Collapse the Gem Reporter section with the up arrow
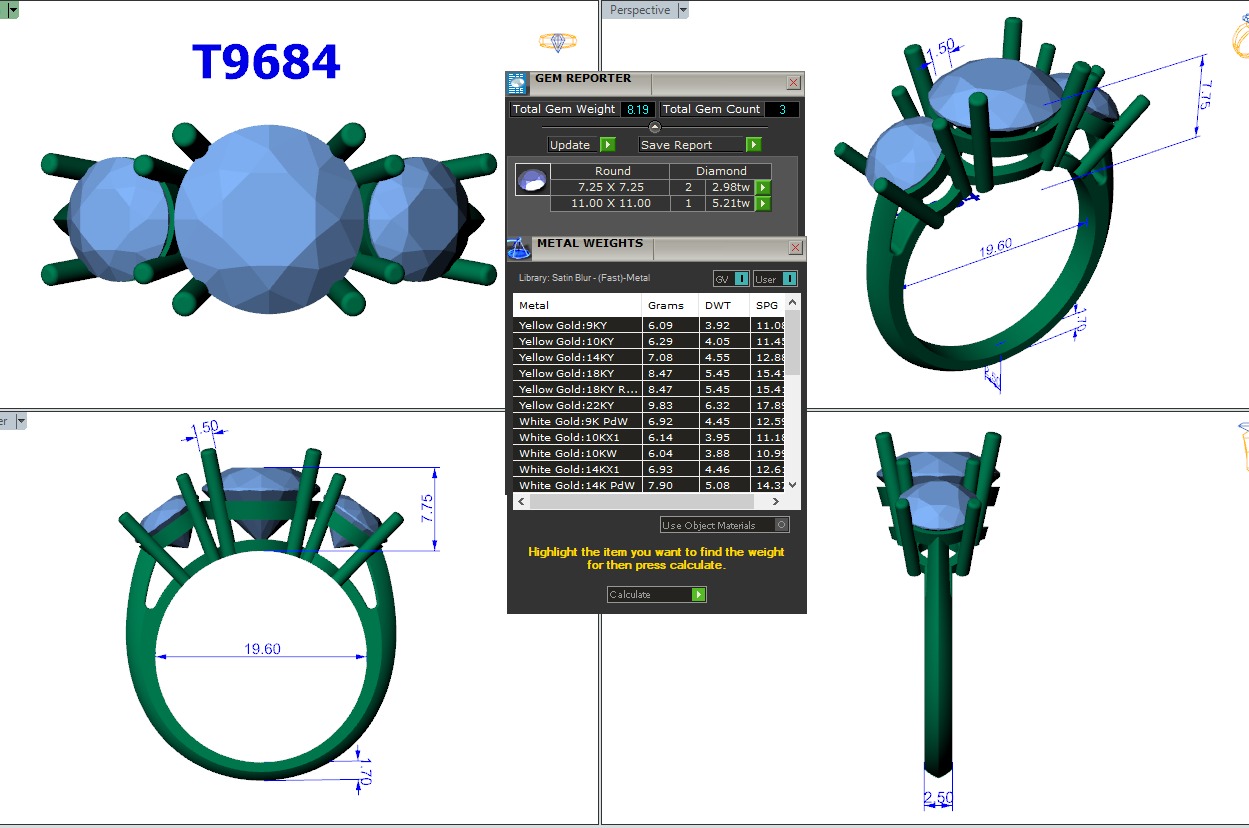Image resolution: width=1249 pixels, height=828 pixels. click(x=655, y=127)
